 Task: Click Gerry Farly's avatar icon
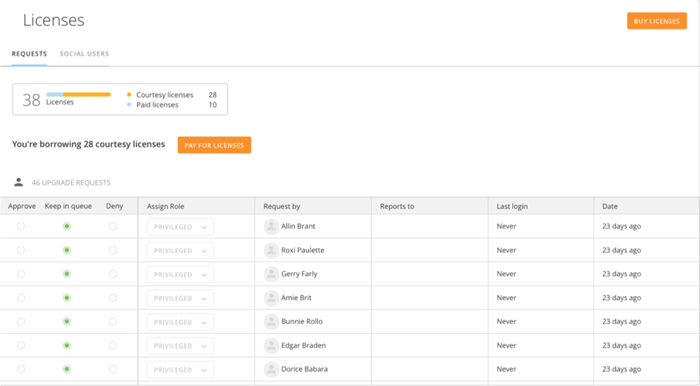(271, 274)
